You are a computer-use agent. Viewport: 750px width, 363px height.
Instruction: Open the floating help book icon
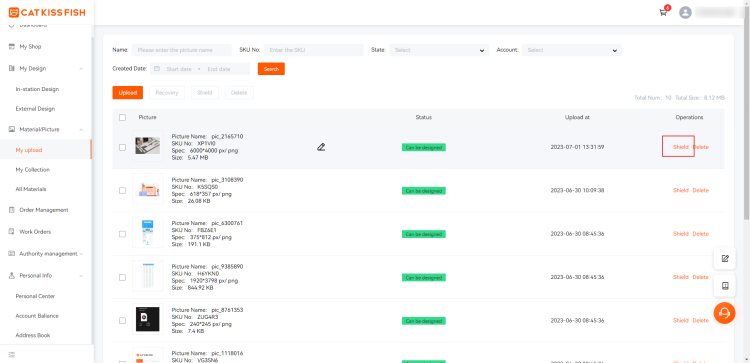725,286
